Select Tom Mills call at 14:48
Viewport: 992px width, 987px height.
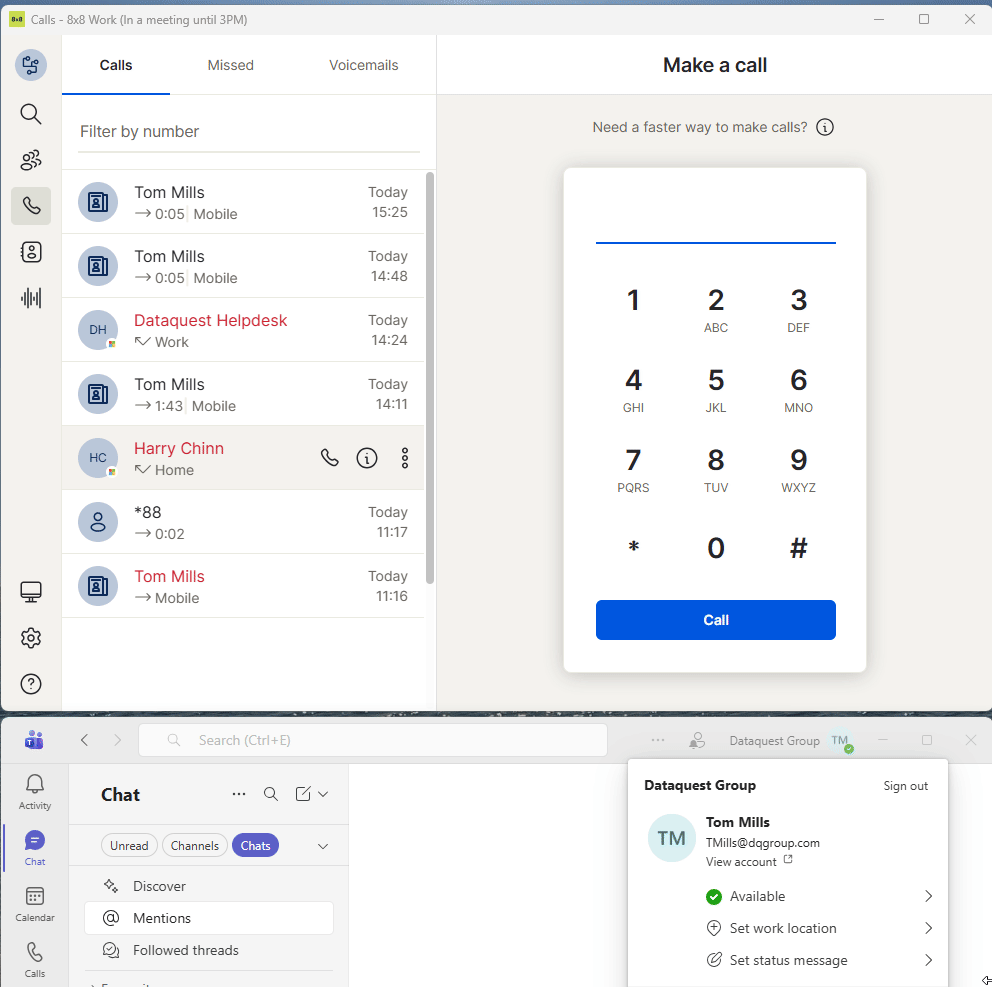pyautogui.click(x=243, y=266)
